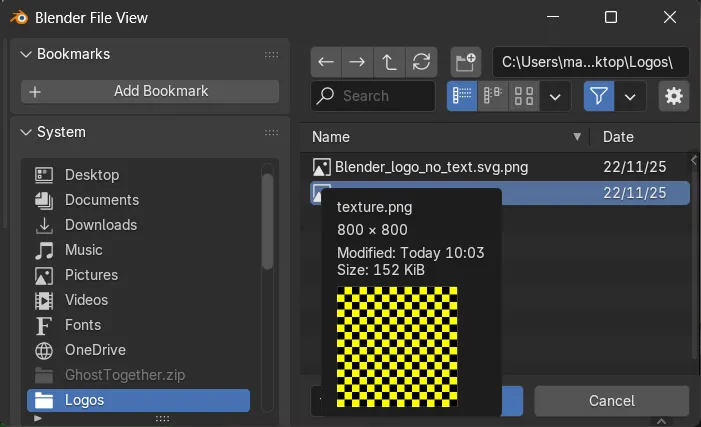Click the image icon beside Blender_logo file
Viewport: 701px width, 427px height.
tap(321, 167)
